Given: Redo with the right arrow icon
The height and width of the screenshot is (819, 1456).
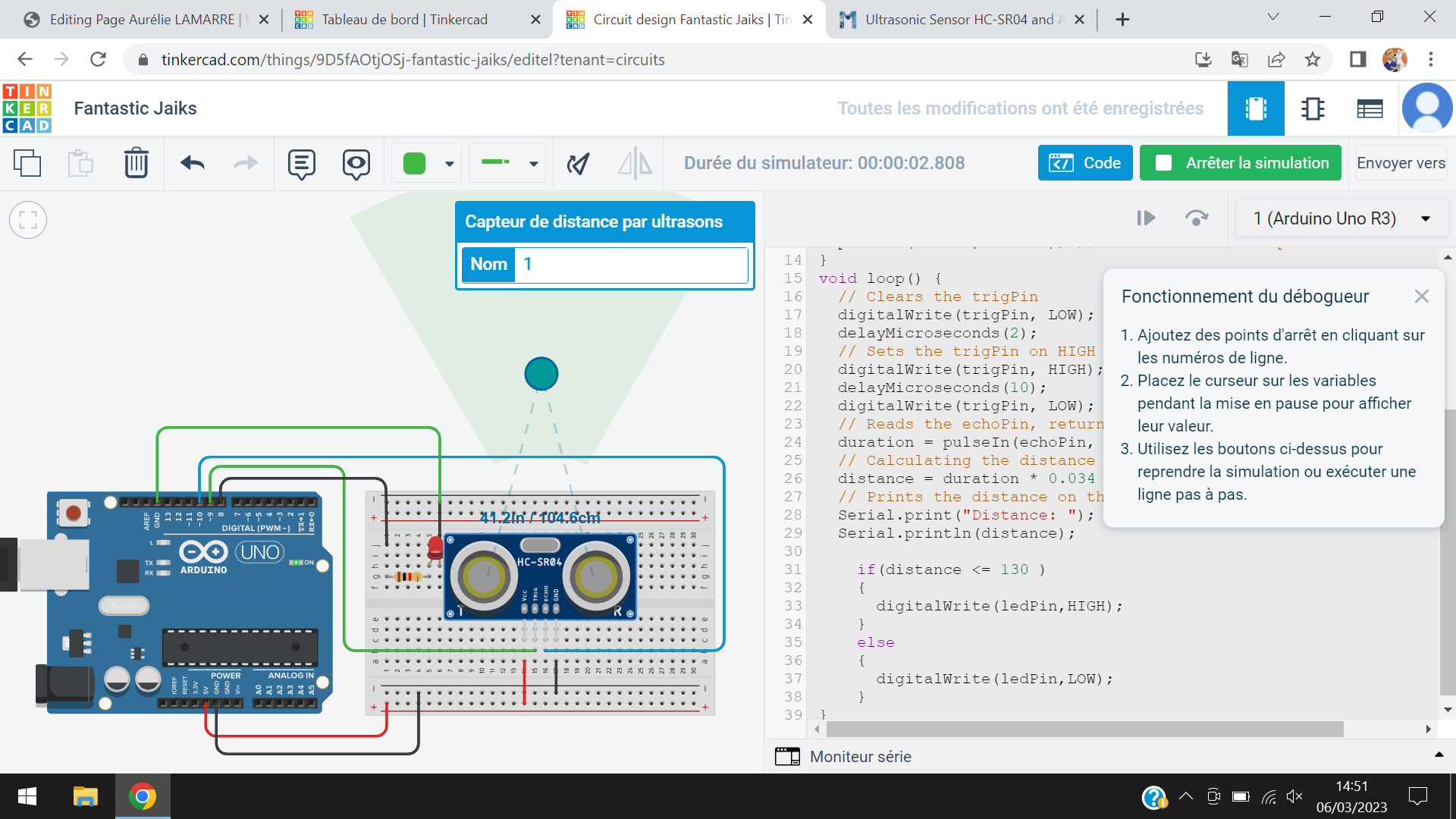Looking at the screenshot, I should tap(245, 163).
